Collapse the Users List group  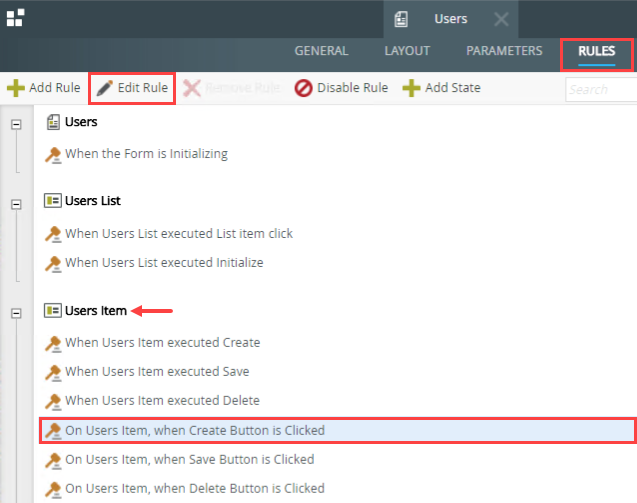pos(16,204)
